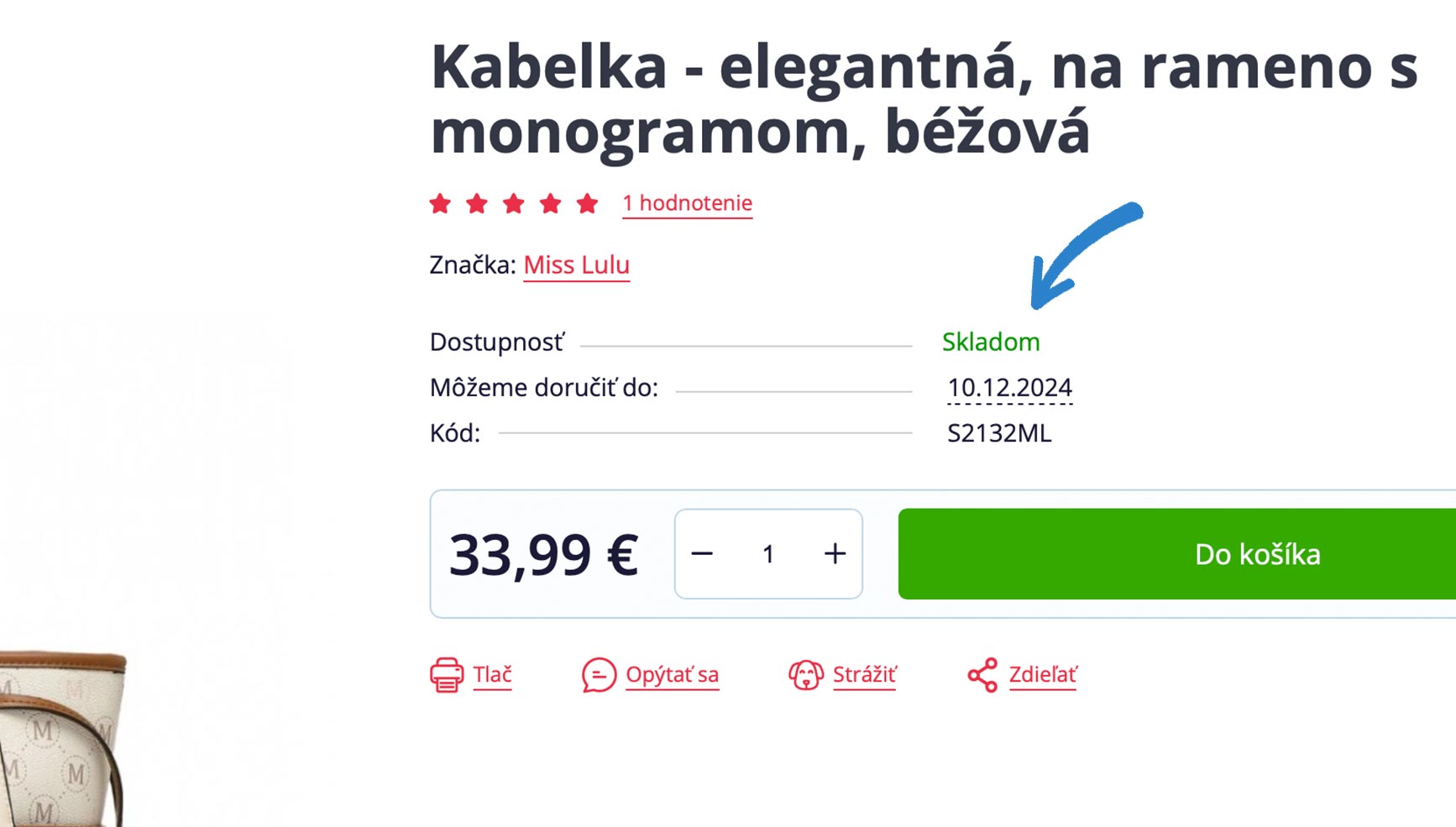This screenshot has width=1456, height=827.
Task: Open the Miss Lulu brand link
Action: pos(577,265)
